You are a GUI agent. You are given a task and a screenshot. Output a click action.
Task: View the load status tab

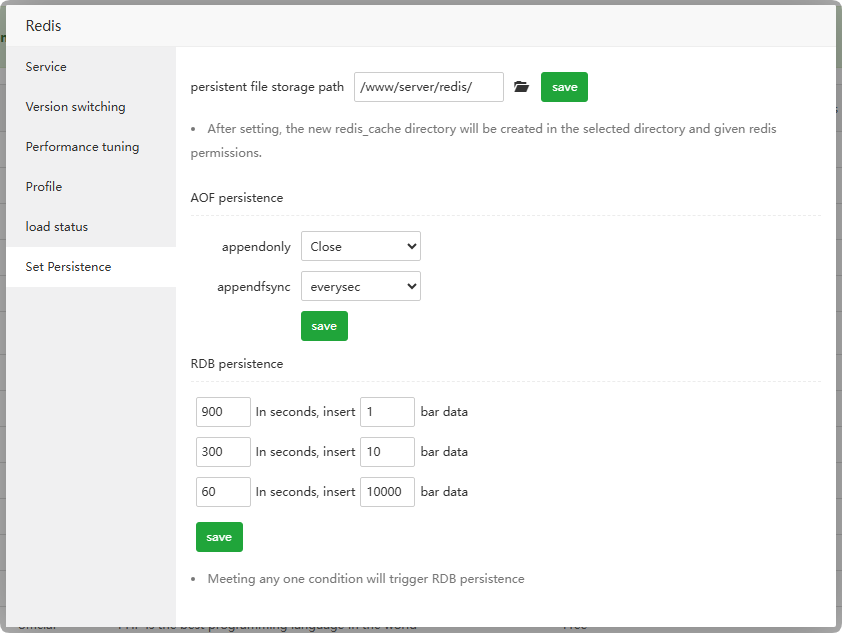[57, 227]
